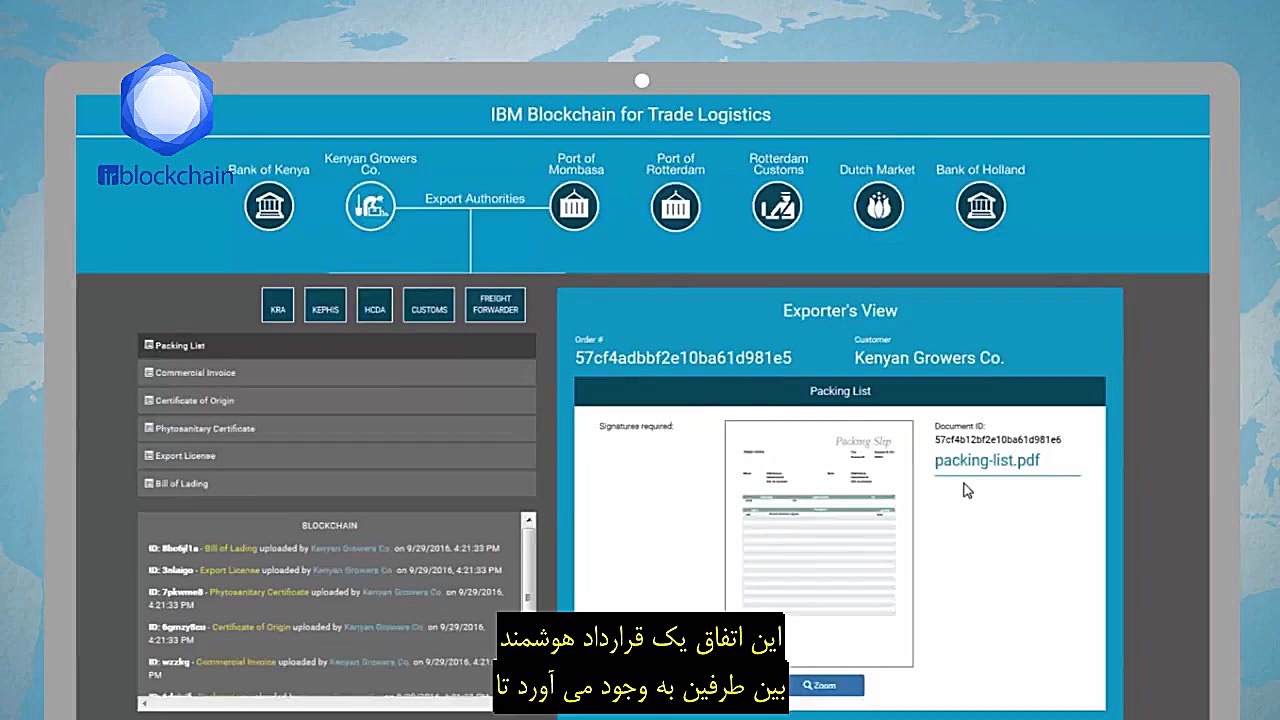This screenshot has width=1280, height=720.
Task: Select Export License document row
Action: (337, 456)
